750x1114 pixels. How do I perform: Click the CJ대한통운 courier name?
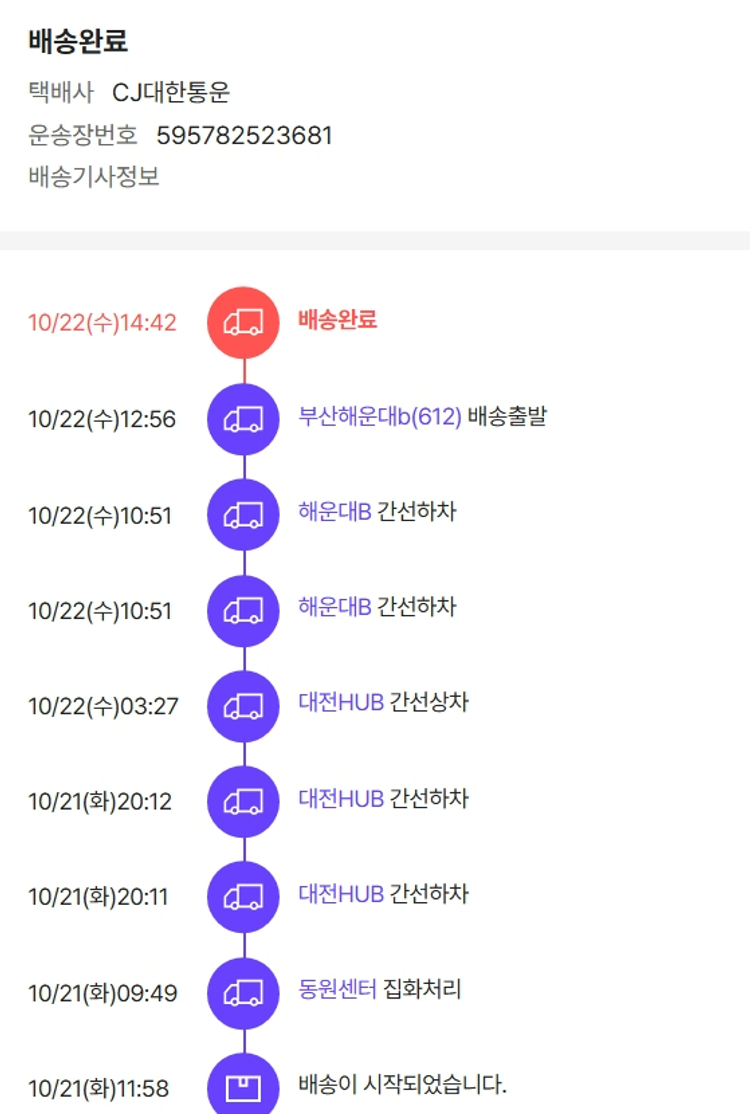171,93
